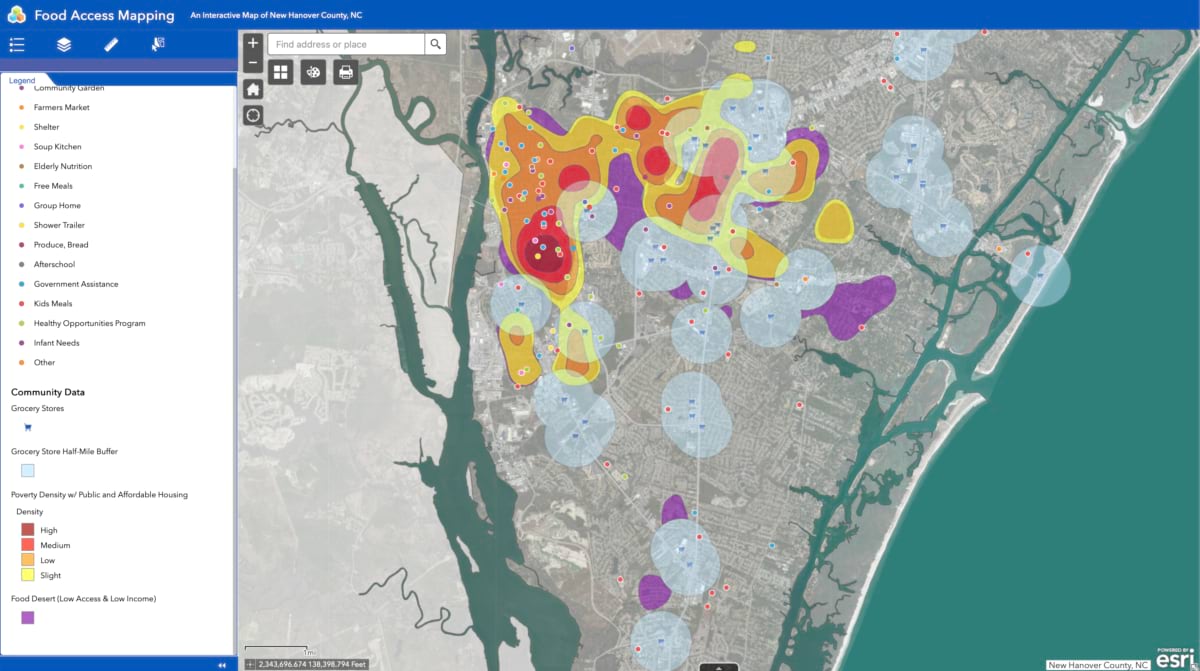Click the Food Access Mapping logo icon
The width and height of the screenshot is (1200, 671).
[15, 15]
